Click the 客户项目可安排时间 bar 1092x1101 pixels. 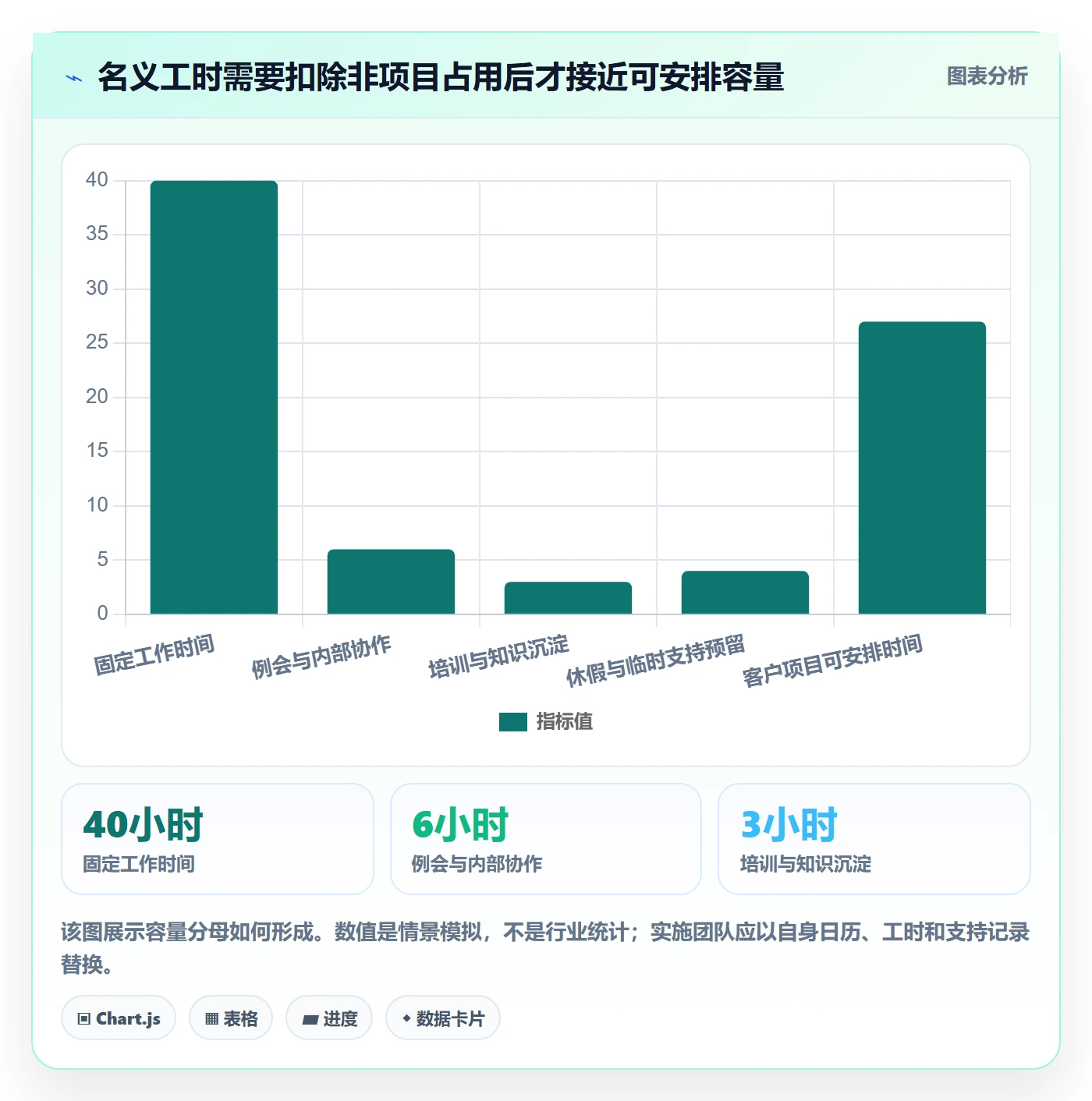pos(922,468)
